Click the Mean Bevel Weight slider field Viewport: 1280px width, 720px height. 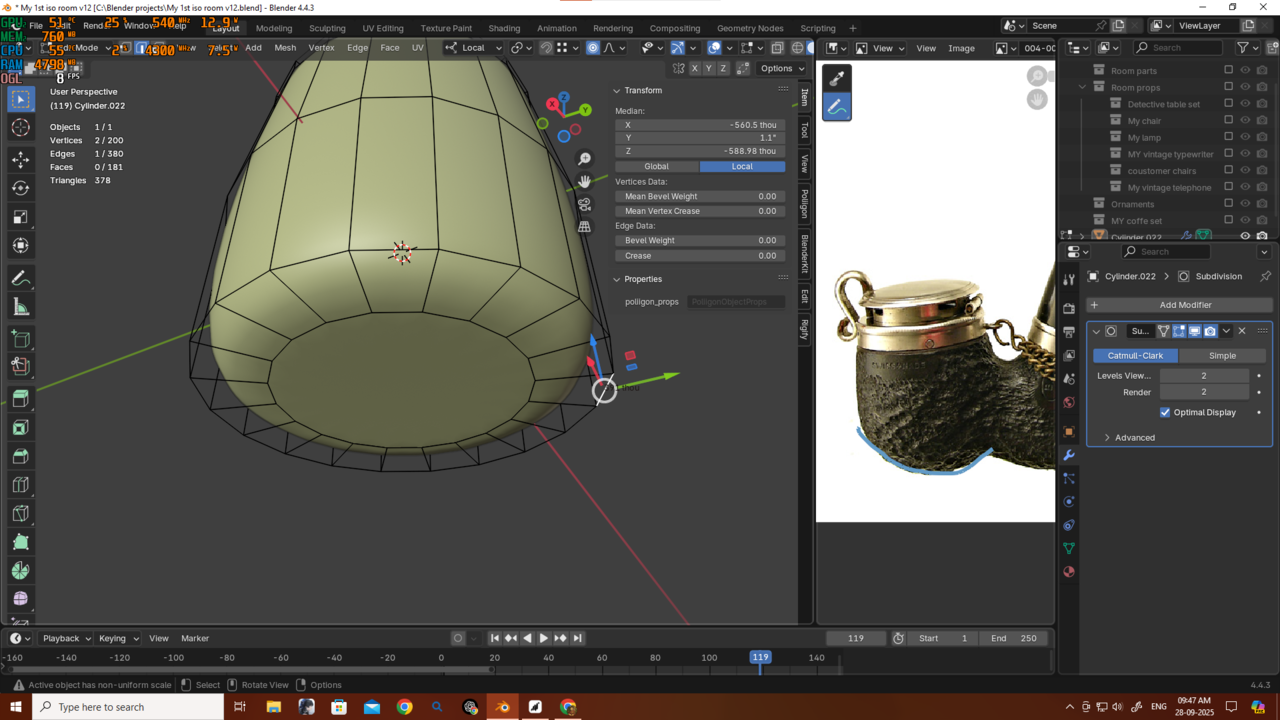(x=699, y=196)
